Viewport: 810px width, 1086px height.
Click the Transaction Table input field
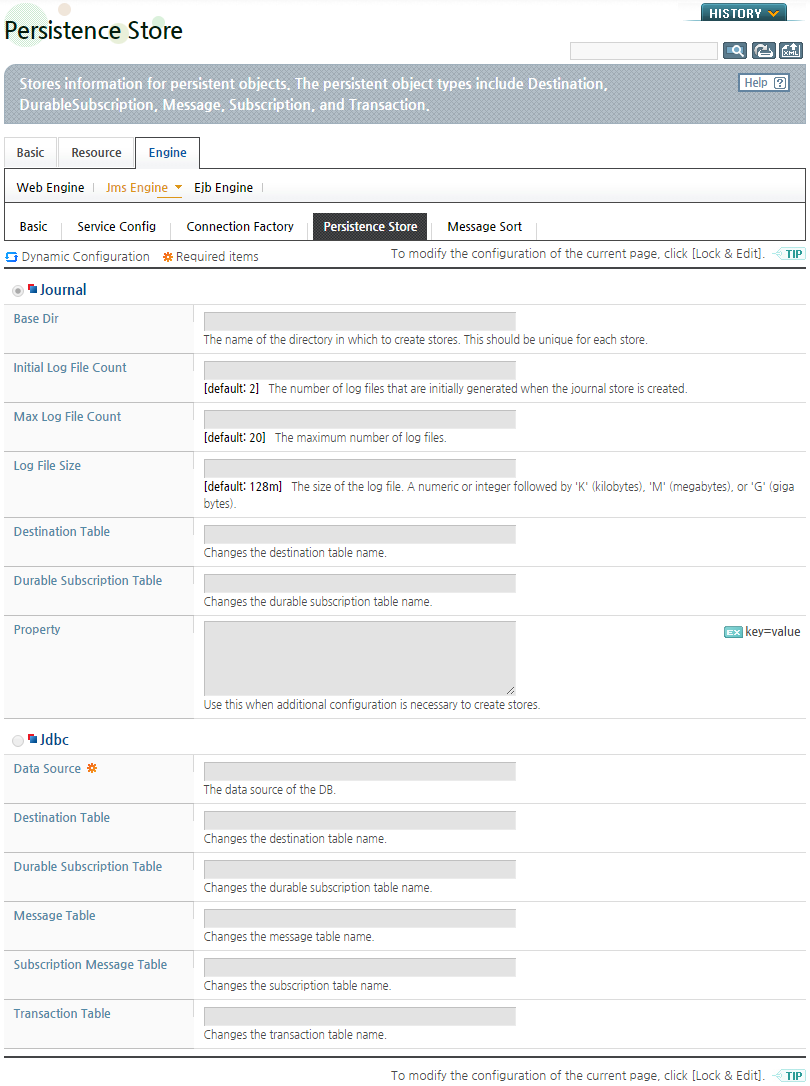pos(360,1017)
